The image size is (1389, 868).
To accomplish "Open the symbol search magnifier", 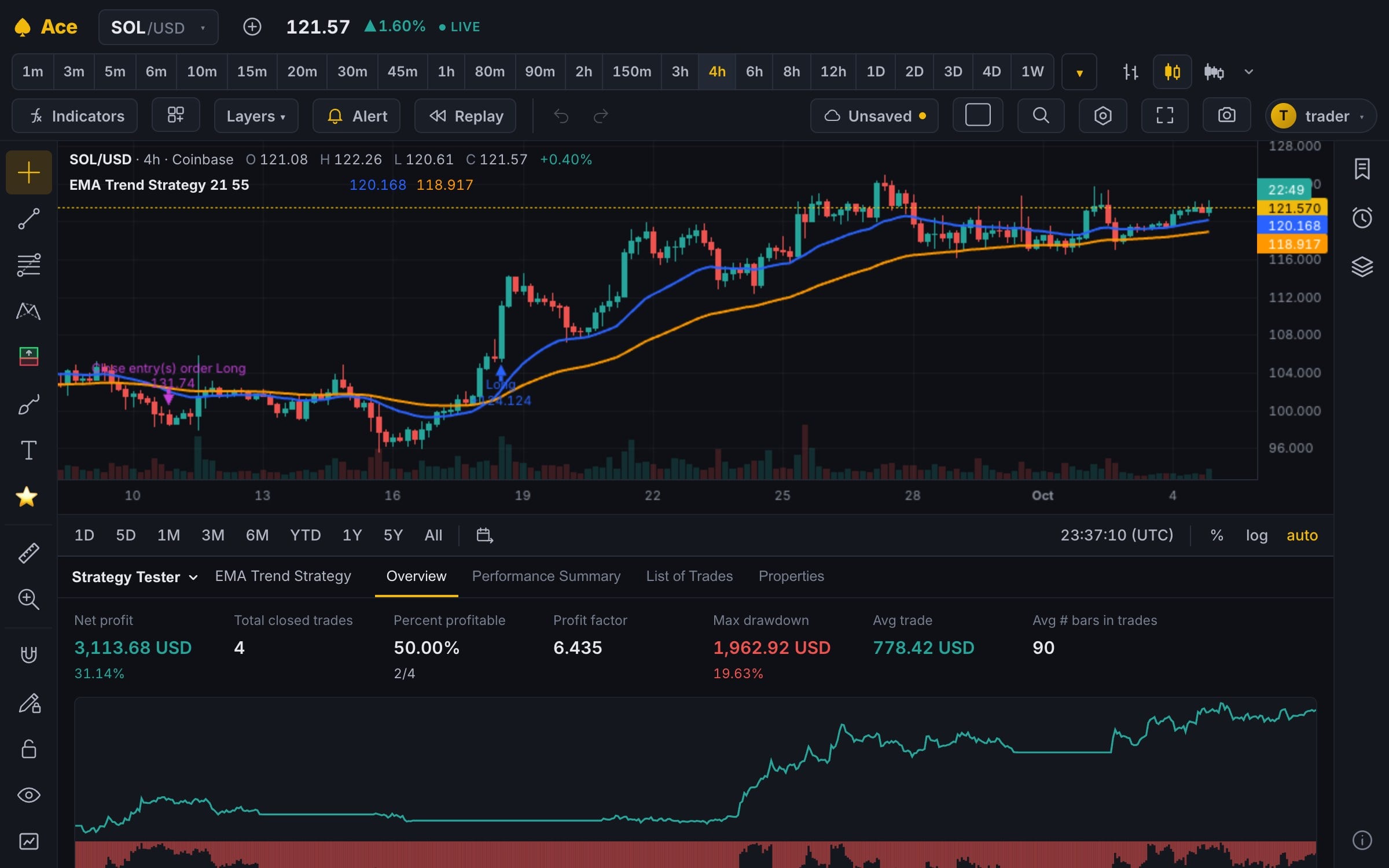I will [1041, 116].
